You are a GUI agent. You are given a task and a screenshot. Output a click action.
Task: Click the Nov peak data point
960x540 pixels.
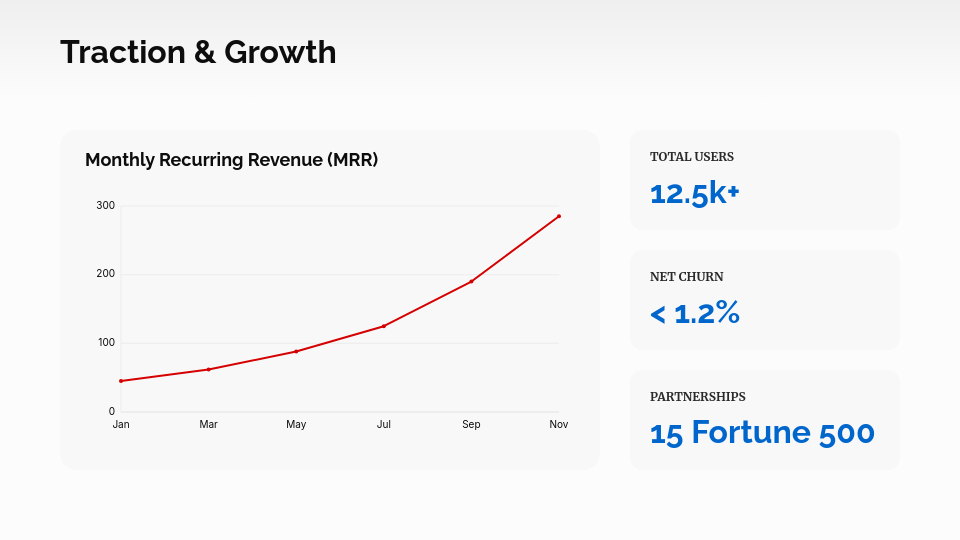[x=559, y=216]
